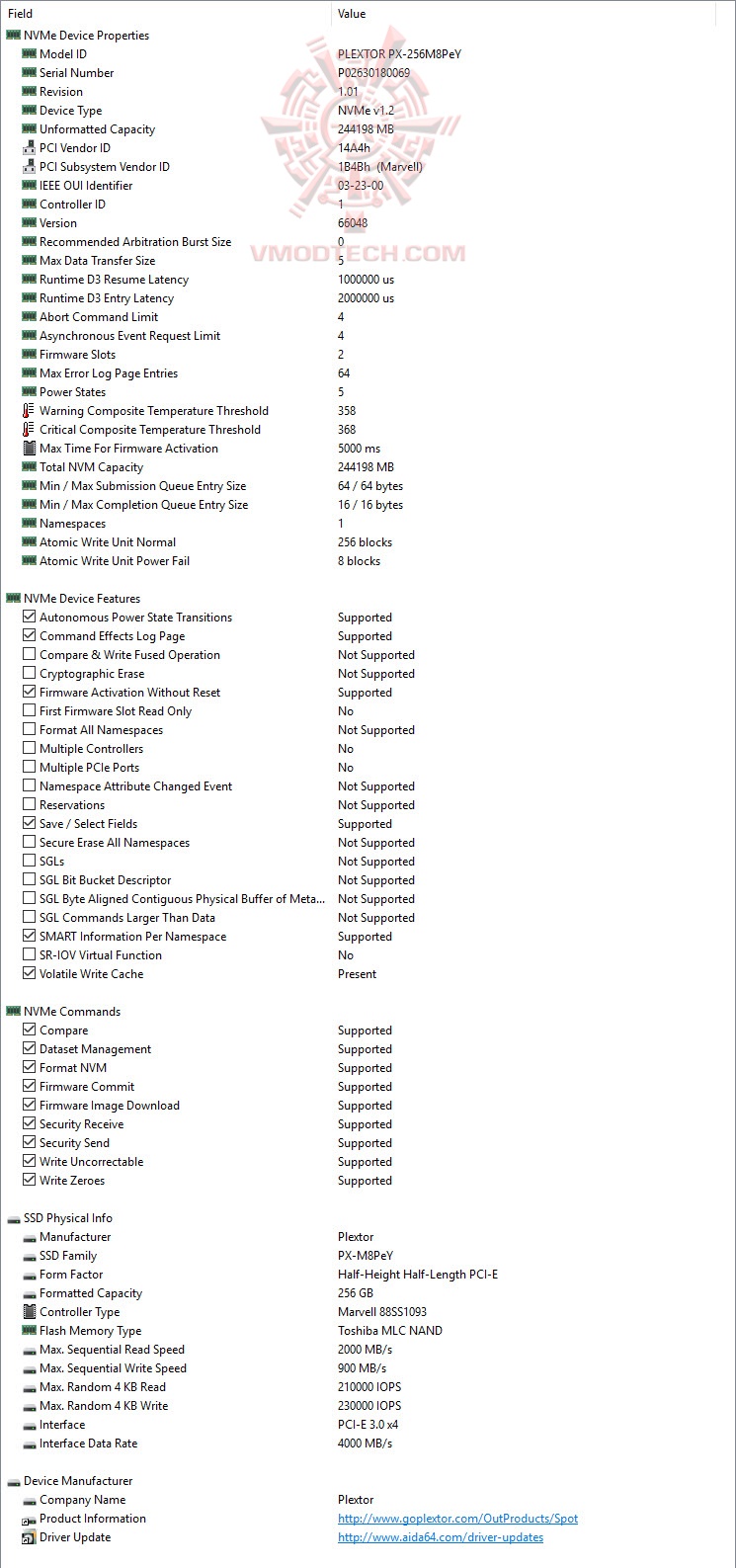Toggle Command Effects Log Page checkbox
Image resolution: width=736 pixels, height=1568 pixels.
pyautogui.click(x=30, y=636)
